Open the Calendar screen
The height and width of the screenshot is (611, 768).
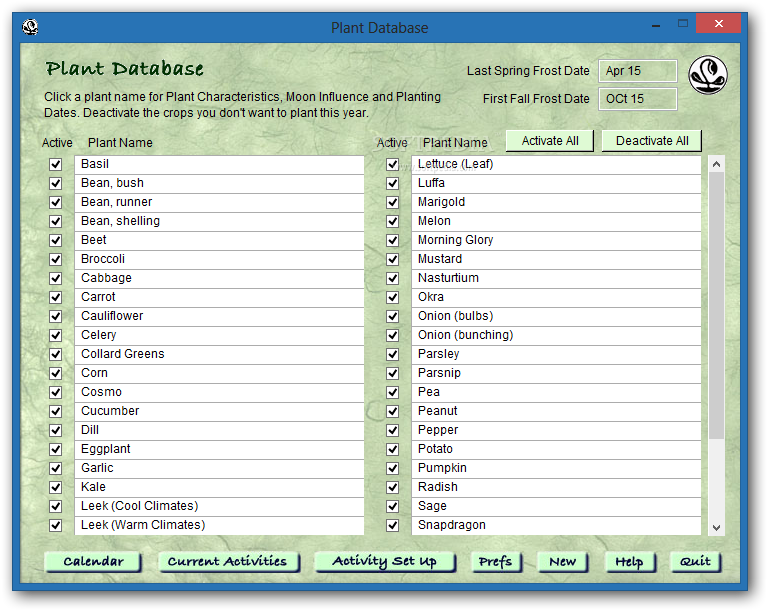click(x=93, y=562)
